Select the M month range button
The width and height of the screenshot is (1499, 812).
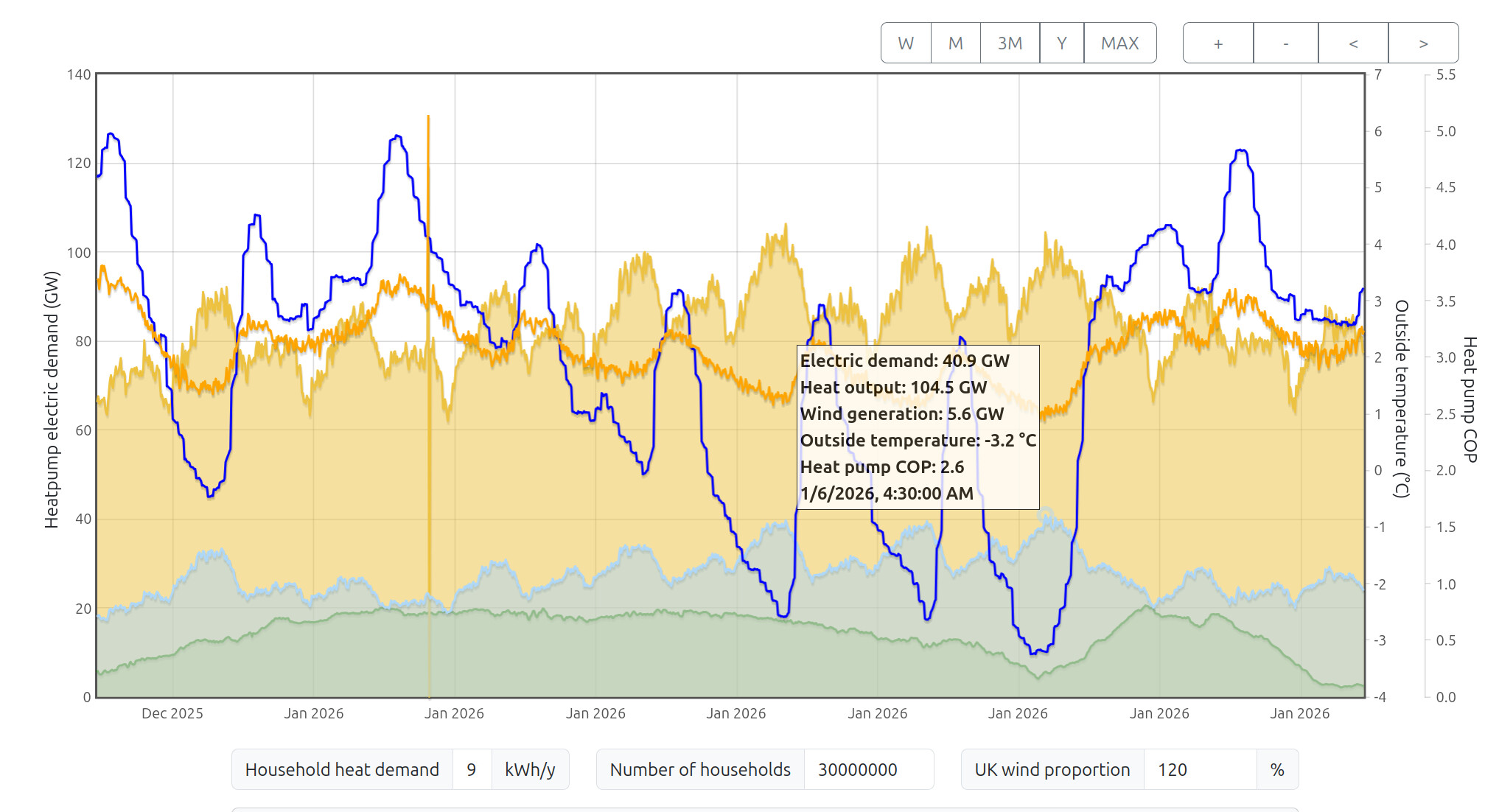[955, 43]
